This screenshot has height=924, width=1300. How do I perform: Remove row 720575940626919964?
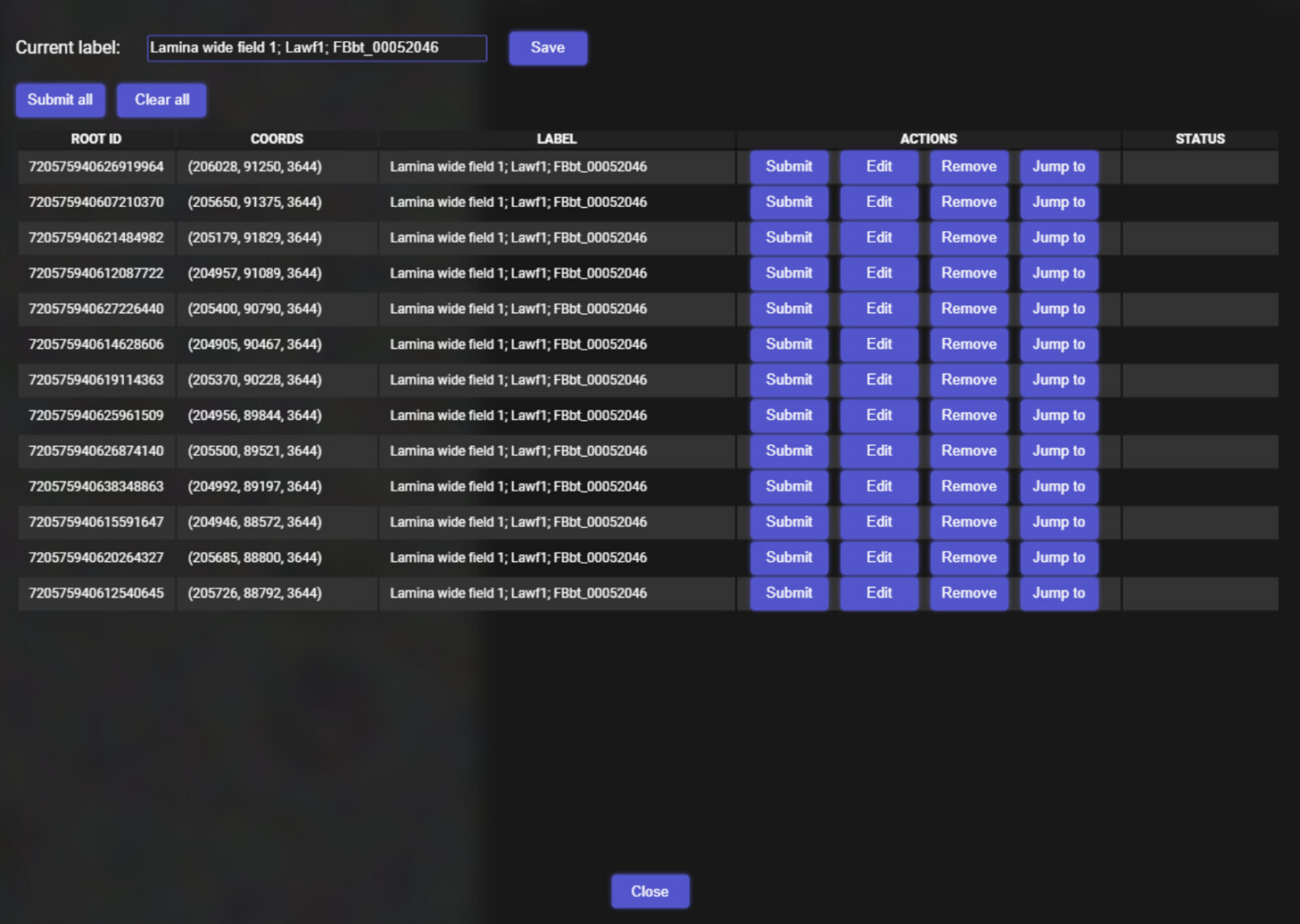[969, 167]
